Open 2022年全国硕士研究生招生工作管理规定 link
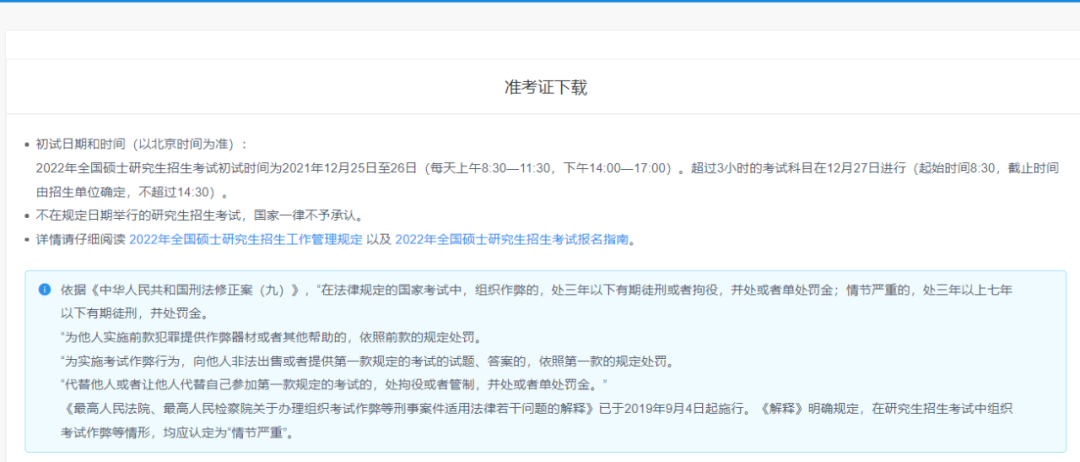 pyautogui.click(x=246, y=240)
